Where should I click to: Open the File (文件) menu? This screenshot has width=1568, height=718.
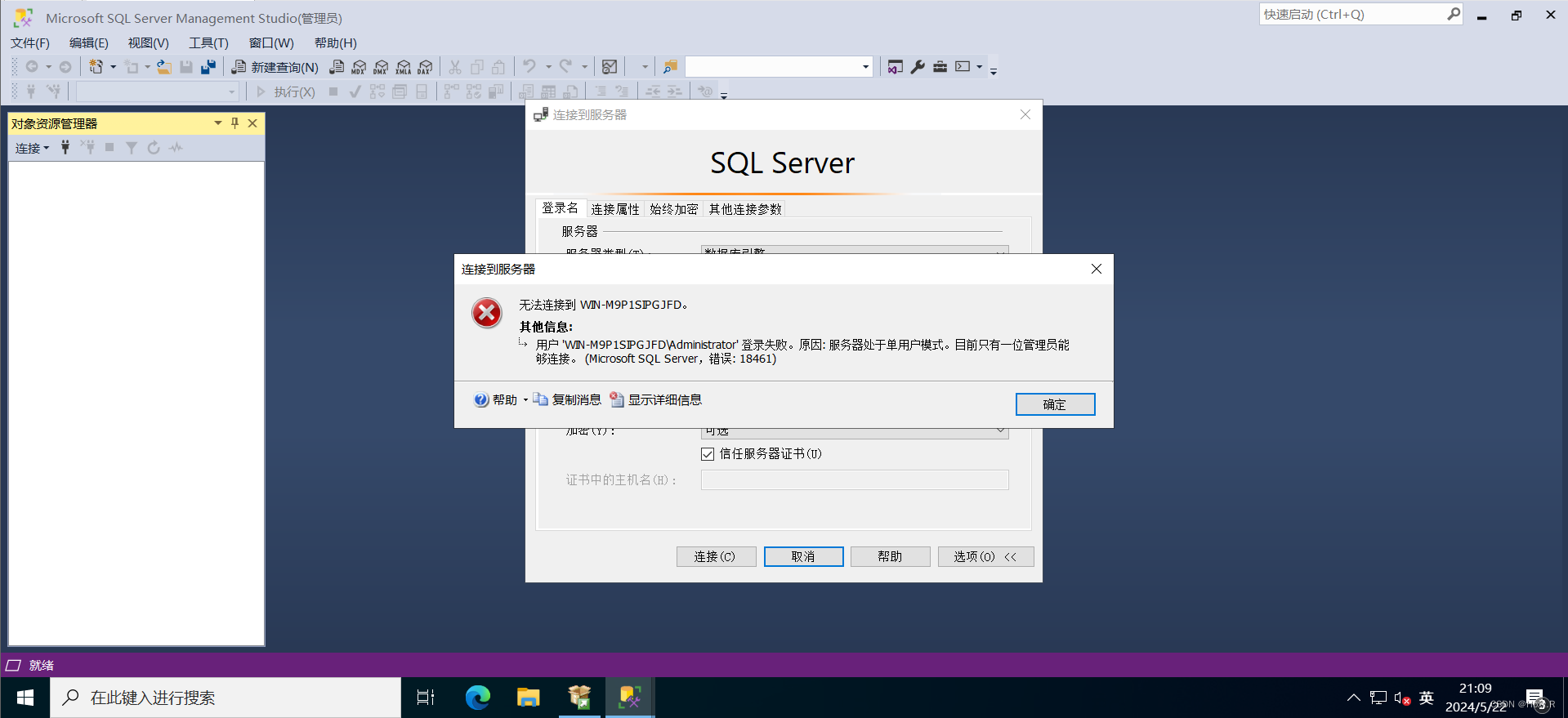(30, 43)
